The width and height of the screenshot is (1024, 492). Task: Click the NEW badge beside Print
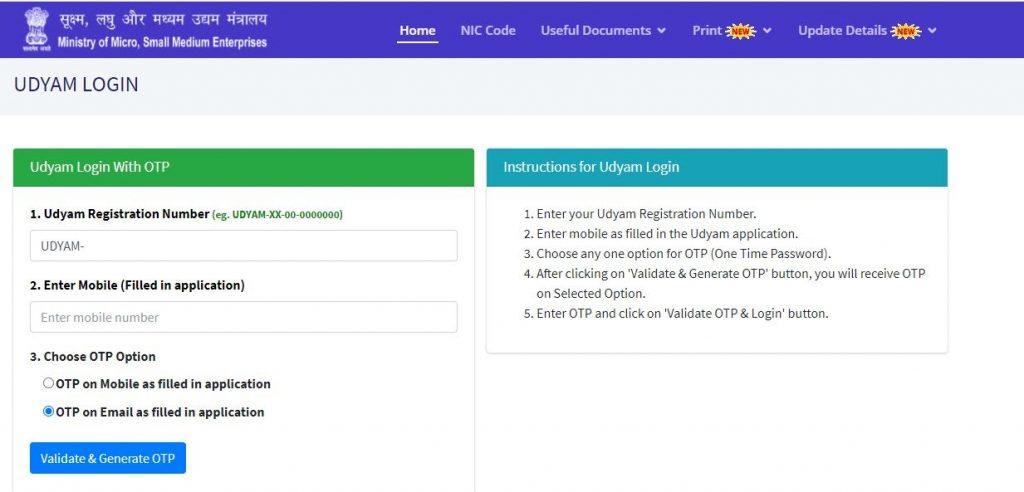pyautogui.click(x=741, y=31)
